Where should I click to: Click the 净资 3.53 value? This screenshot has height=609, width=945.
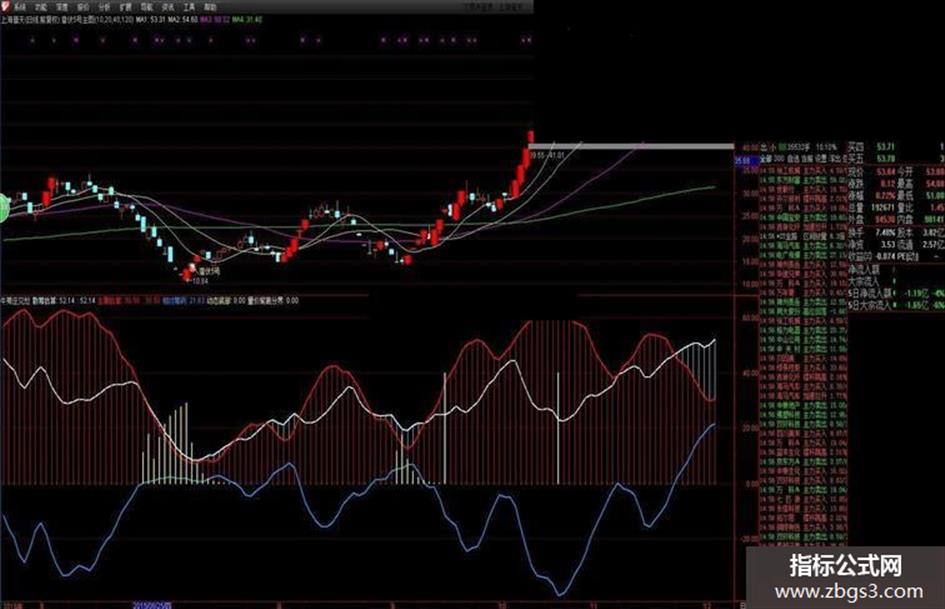pyautogui.click(x=887, y=244)
